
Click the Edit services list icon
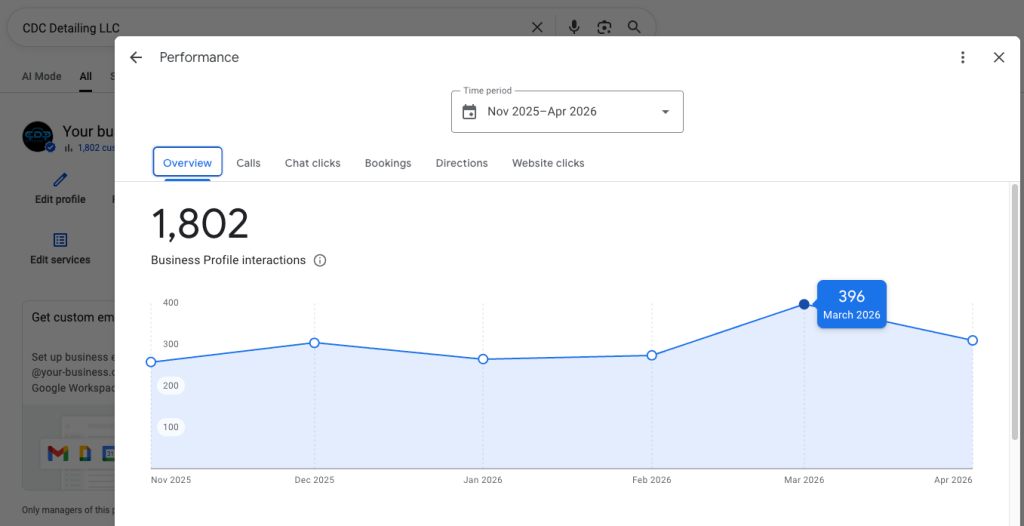coord(60,240)
